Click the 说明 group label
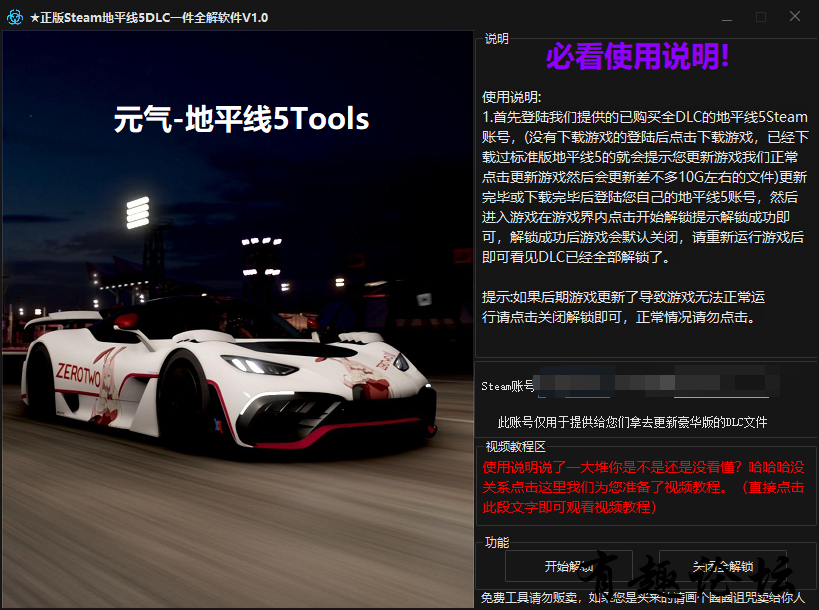This screenshot has width=819, height=610. pos(497,39)
